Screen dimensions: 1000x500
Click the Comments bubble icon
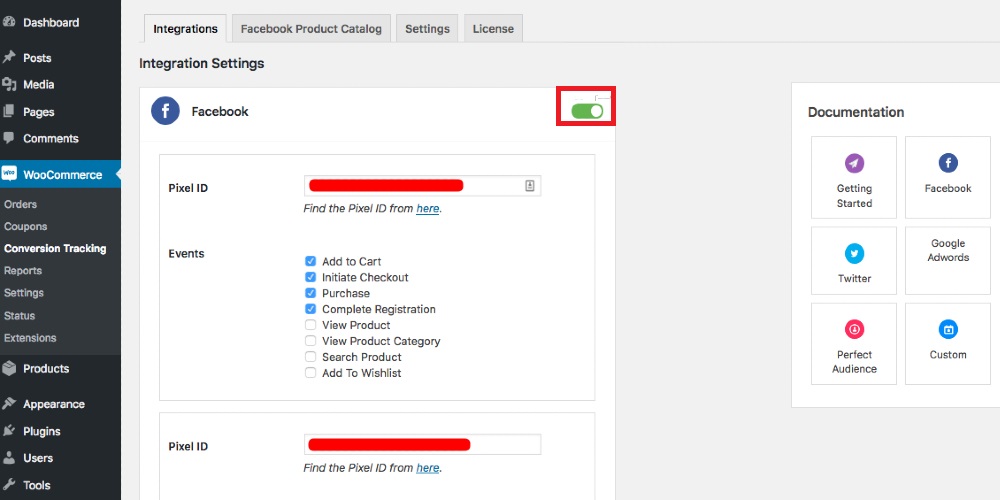(8, 138)
